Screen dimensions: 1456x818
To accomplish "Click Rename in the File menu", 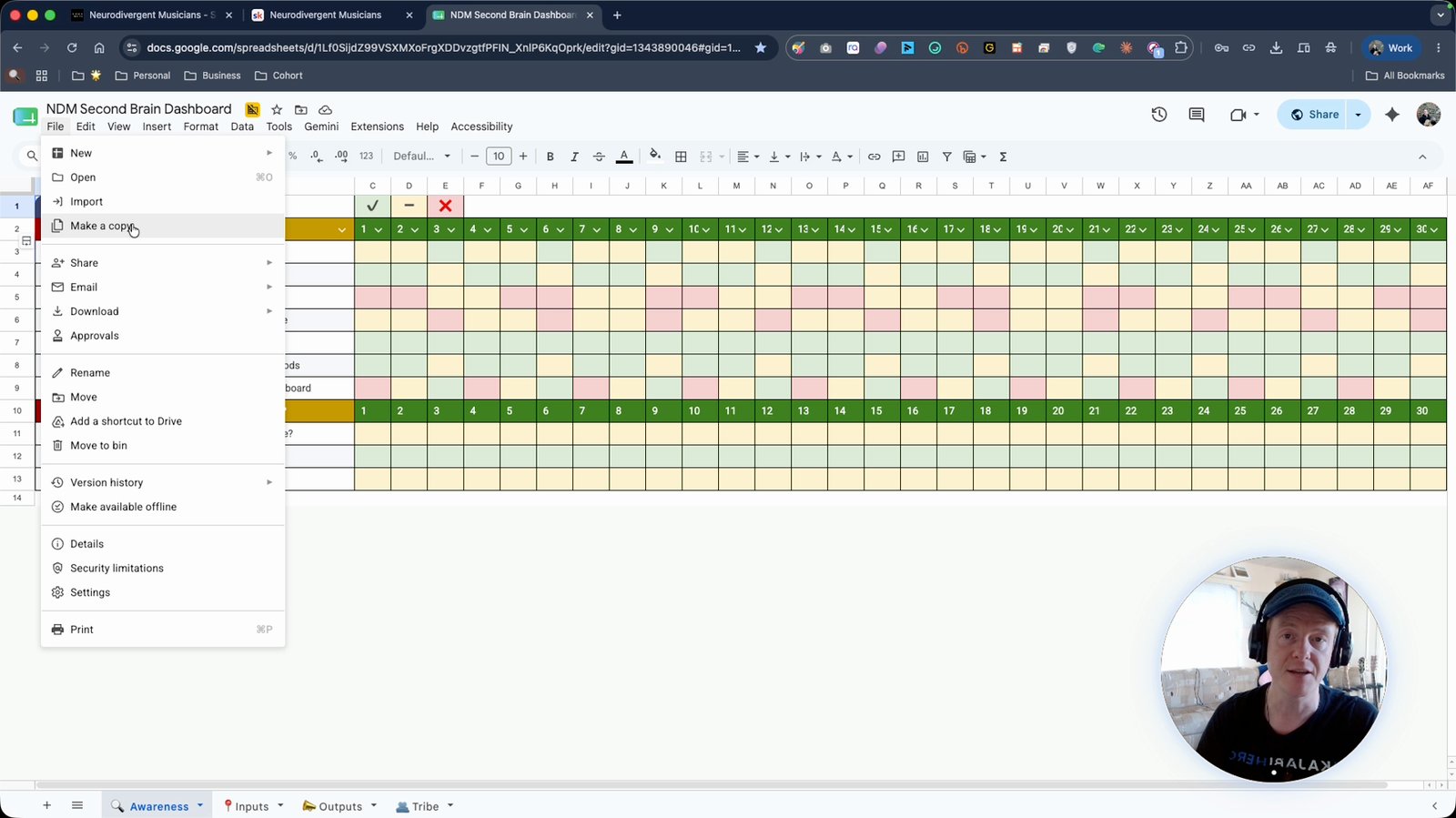I will point(163,373).
